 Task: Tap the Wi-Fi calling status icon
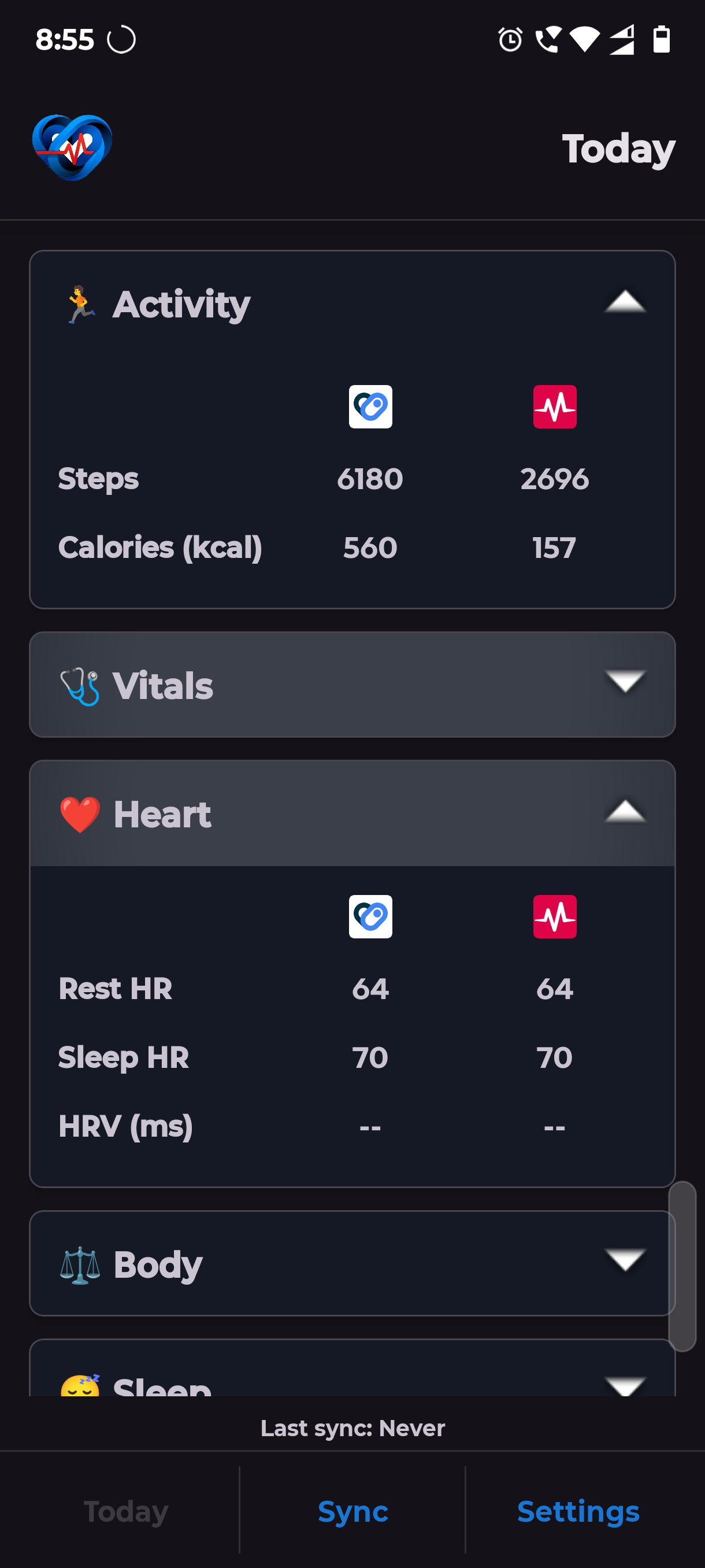coord(547,40)
